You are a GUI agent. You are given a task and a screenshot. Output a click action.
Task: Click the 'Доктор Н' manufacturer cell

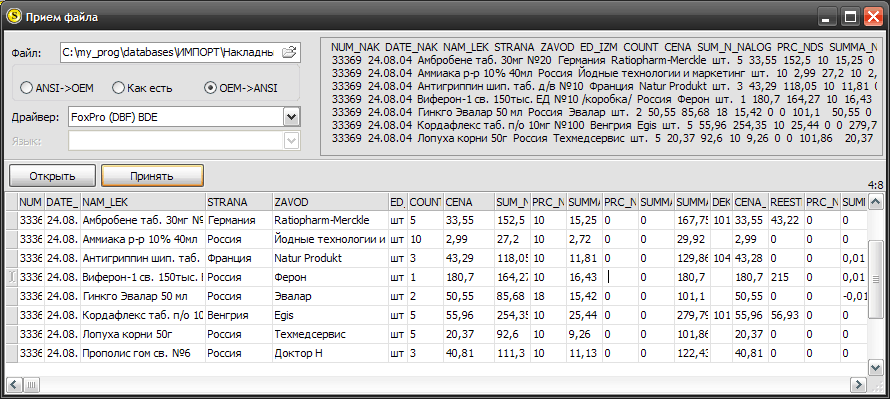click(330, 353)
